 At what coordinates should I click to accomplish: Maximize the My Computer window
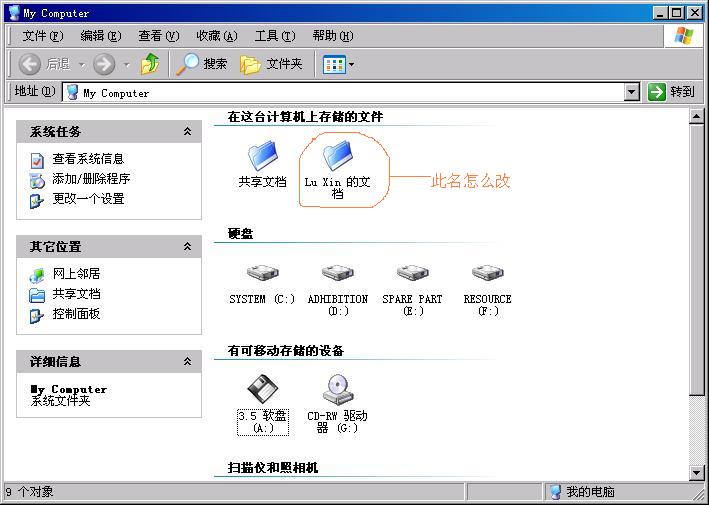coord(677,13)
